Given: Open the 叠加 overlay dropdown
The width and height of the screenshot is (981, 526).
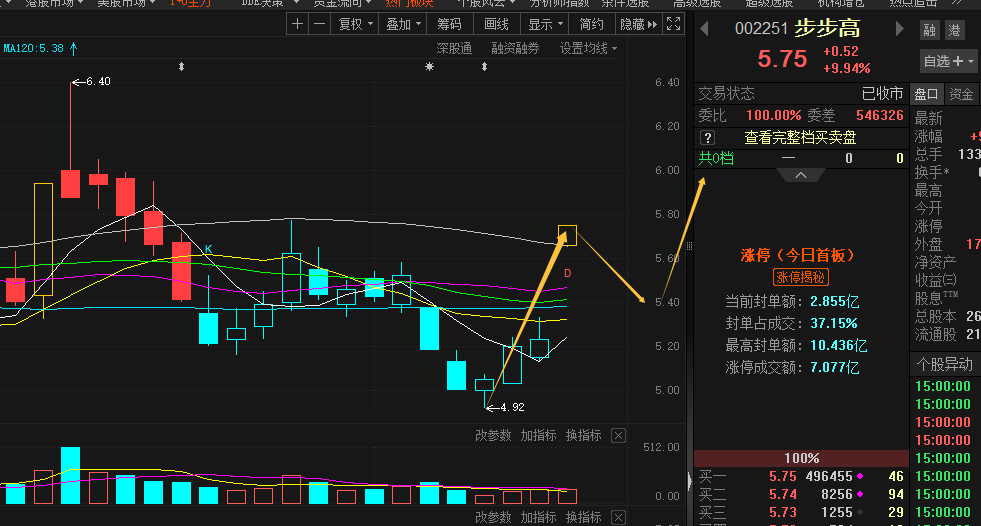Looking at the screenshot, I should 402,24.
